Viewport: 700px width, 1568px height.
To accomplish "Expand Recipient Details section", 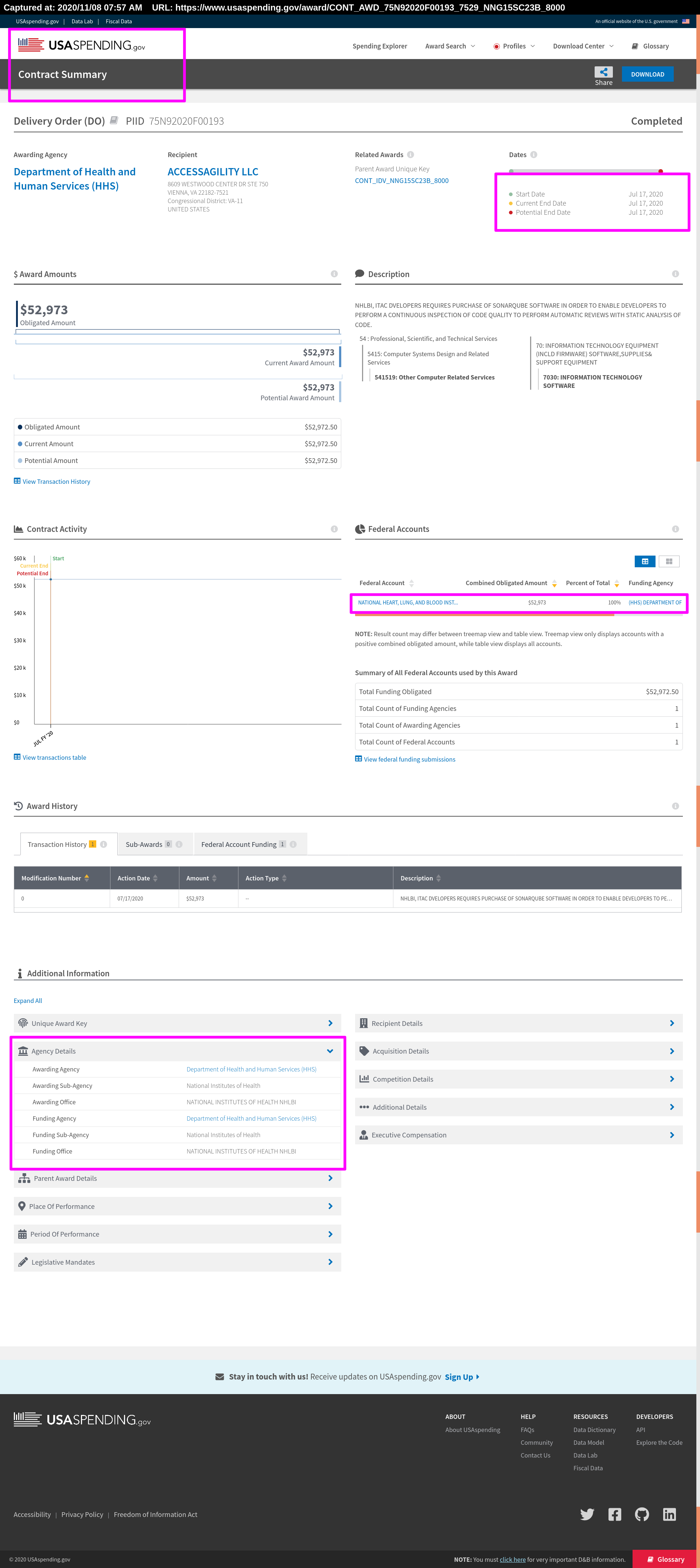I will coord(518,1023).
